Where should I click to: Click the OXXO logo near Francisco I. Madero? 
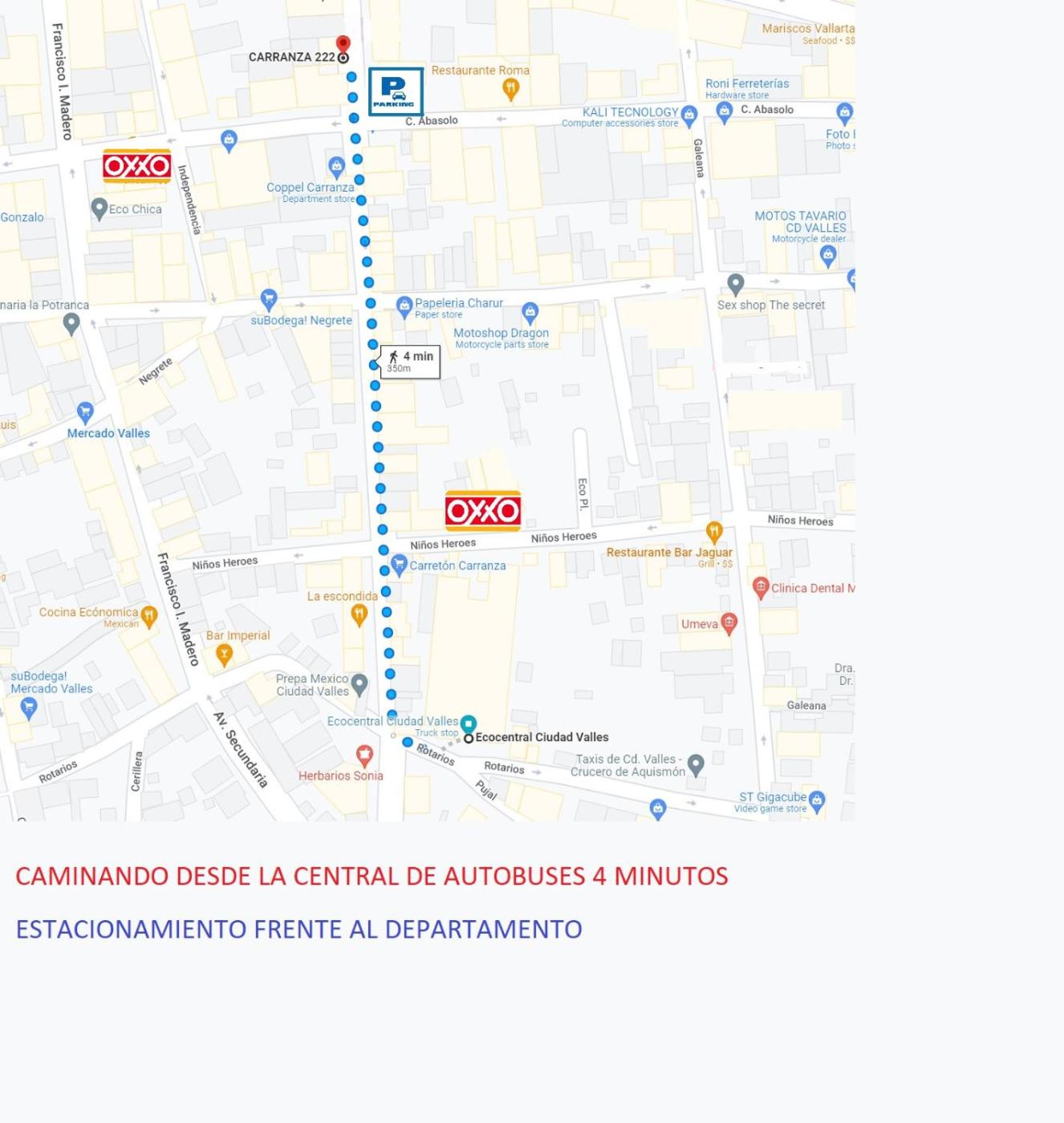coord(136,166)
